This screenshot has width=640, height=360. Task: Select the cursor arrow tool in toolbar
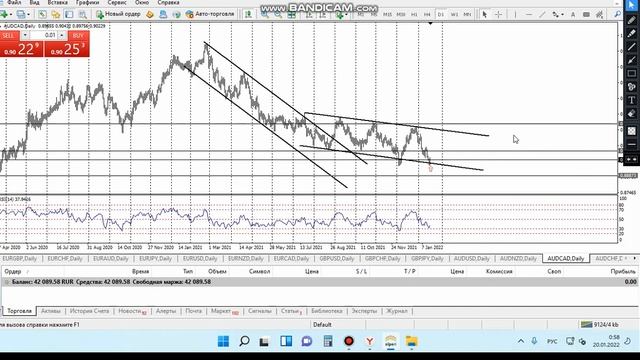pyautogui.click(x=484, y=14)
